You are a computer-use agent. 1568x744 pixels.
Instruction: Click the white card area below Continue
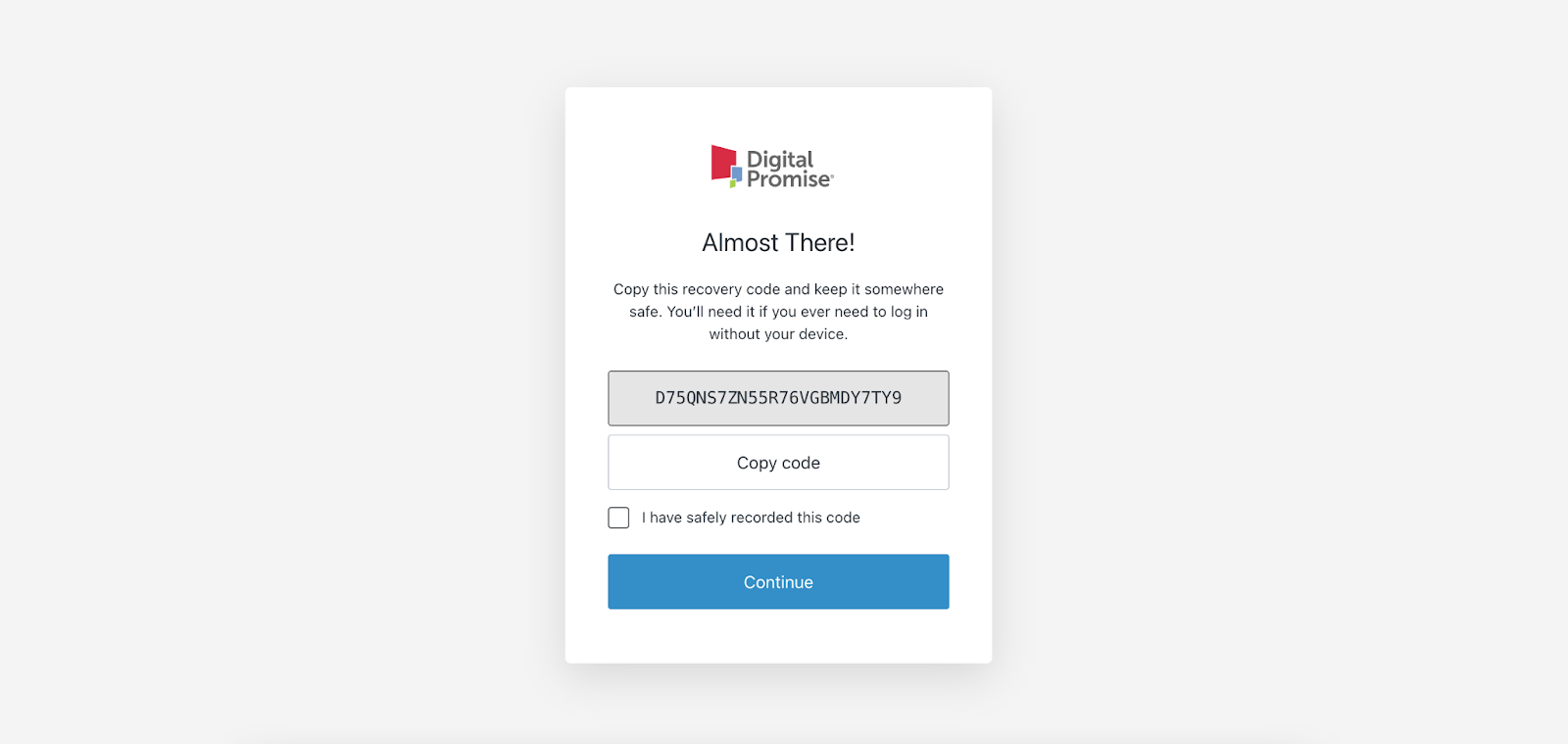point(778,636)
